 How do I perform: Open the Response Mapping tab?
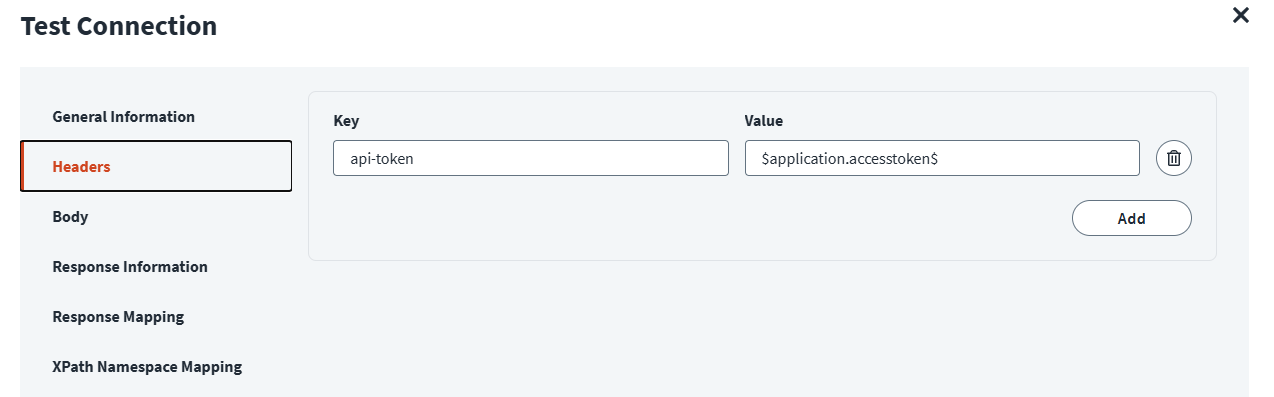pos(118,317)
